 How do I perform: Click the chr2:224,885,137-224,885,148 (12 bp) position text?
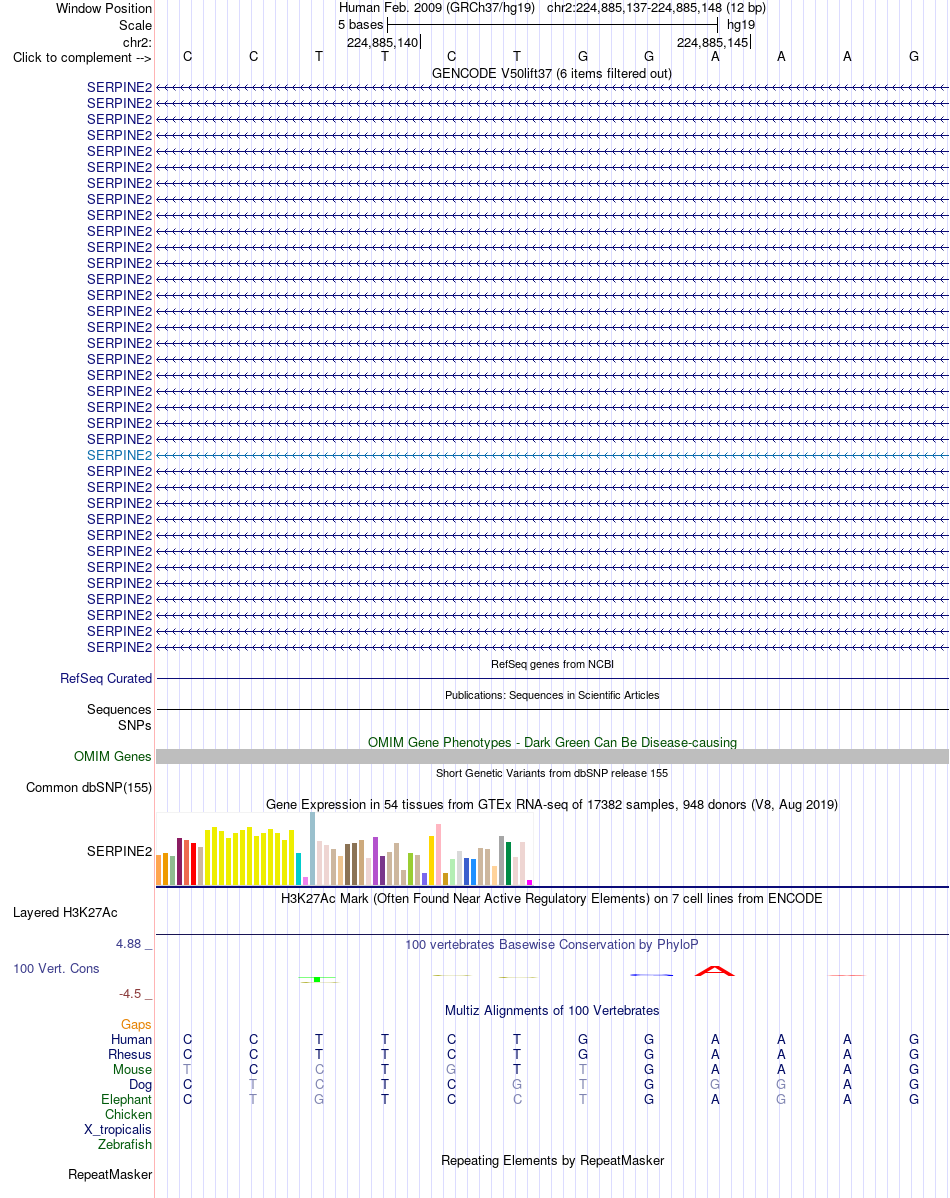[x=657, y=8]
